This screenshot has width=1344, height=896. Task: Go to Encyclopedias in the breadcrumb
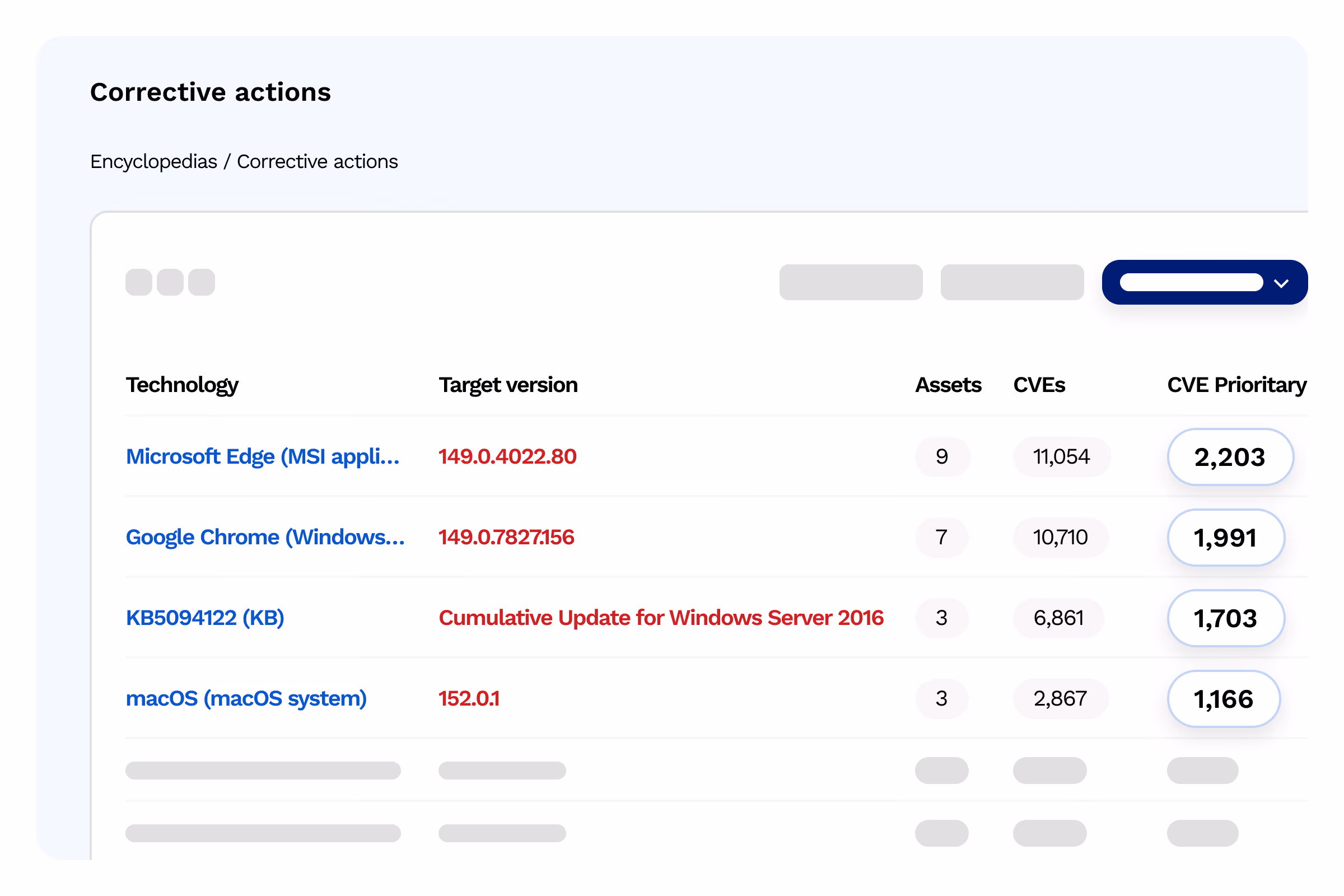(153, 162)
